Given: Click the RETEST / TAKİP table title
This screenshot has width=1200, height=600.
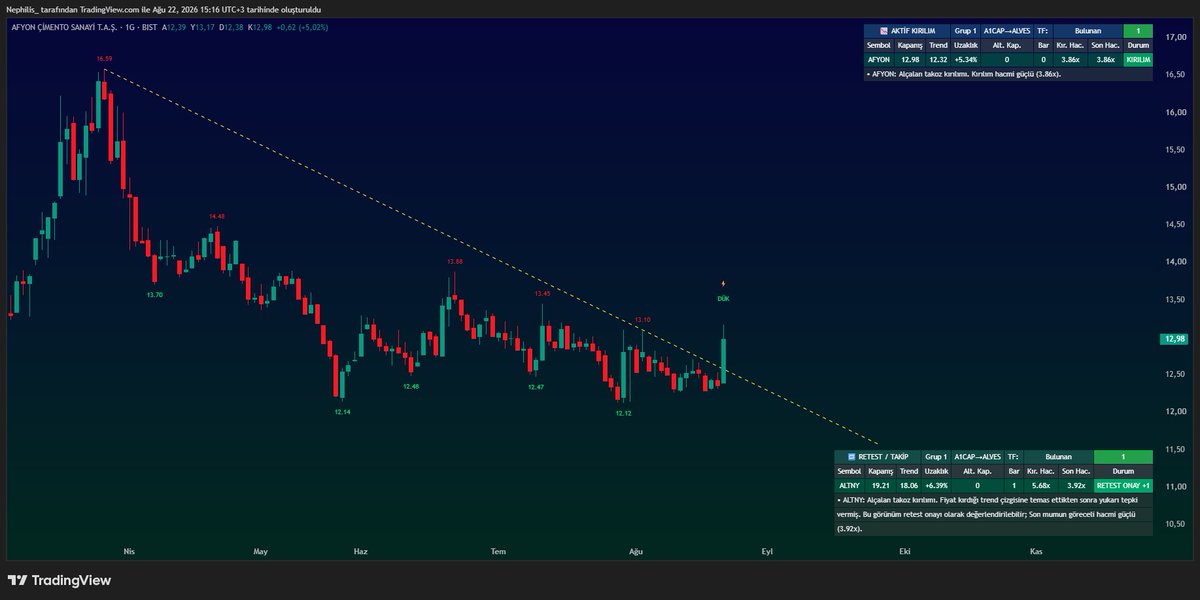Looking at the screenshot, I should click(885, 456).
